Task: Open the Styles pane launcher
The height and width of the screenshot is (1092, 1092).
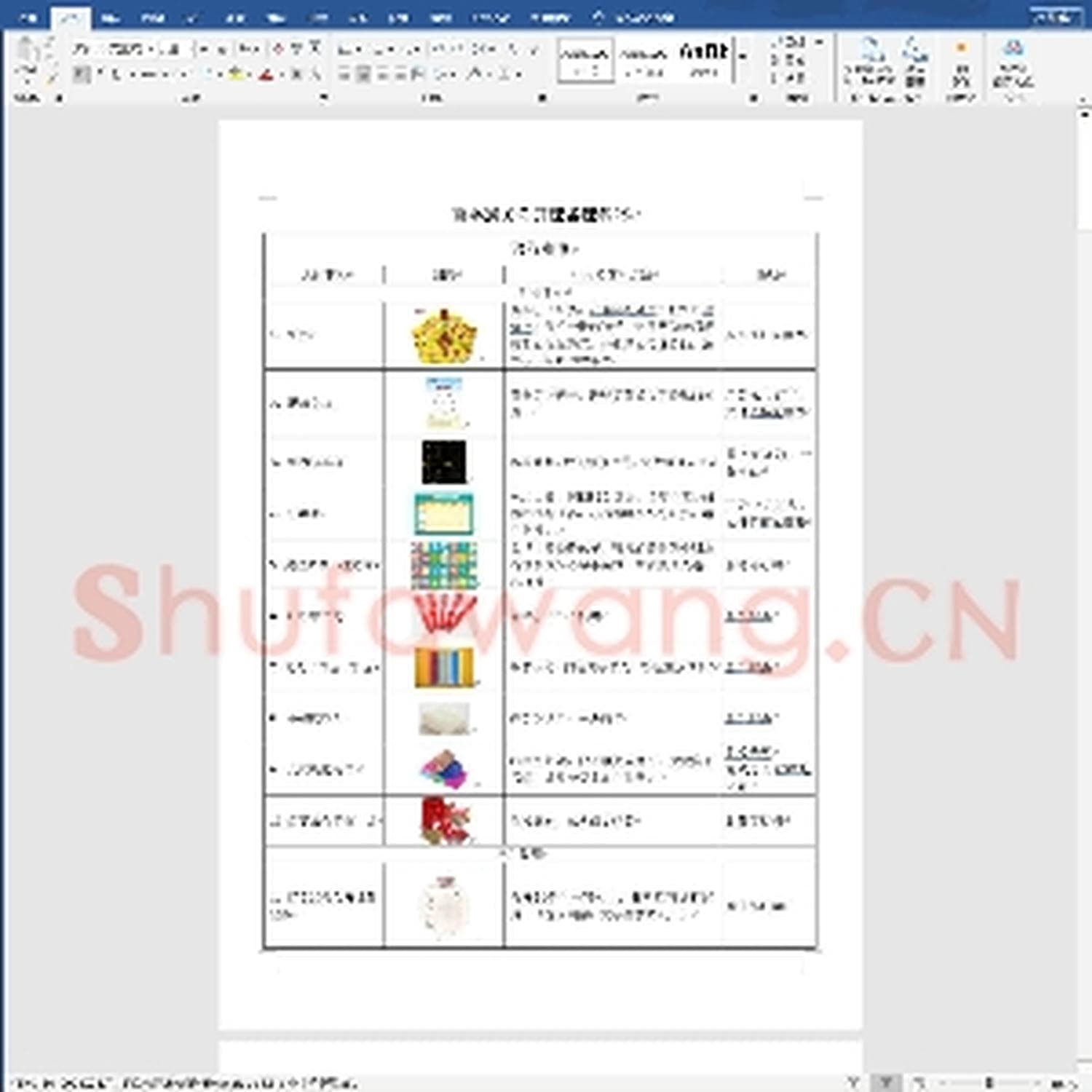Action: point(754,97)
